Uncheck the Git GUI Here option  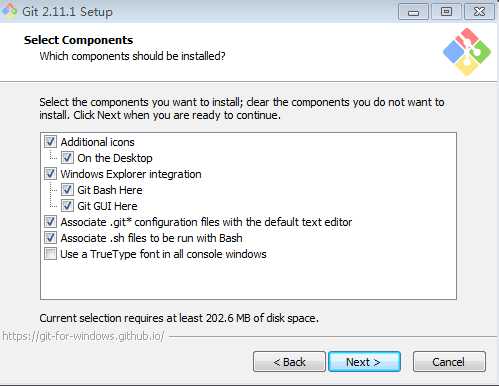(x=67, y=206)
